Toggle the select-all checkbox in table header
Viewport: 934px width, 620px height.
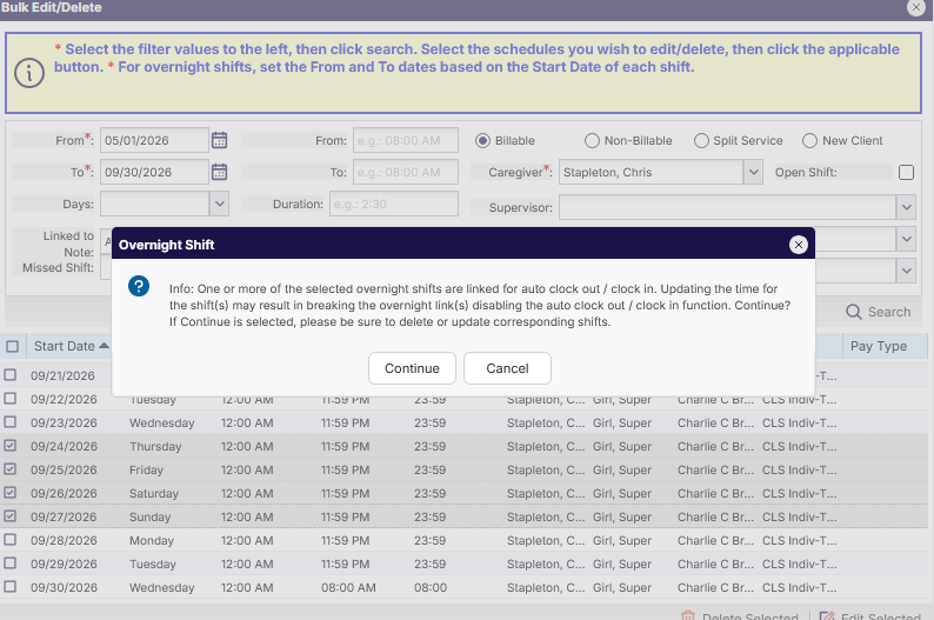click(x=12, y=346)
